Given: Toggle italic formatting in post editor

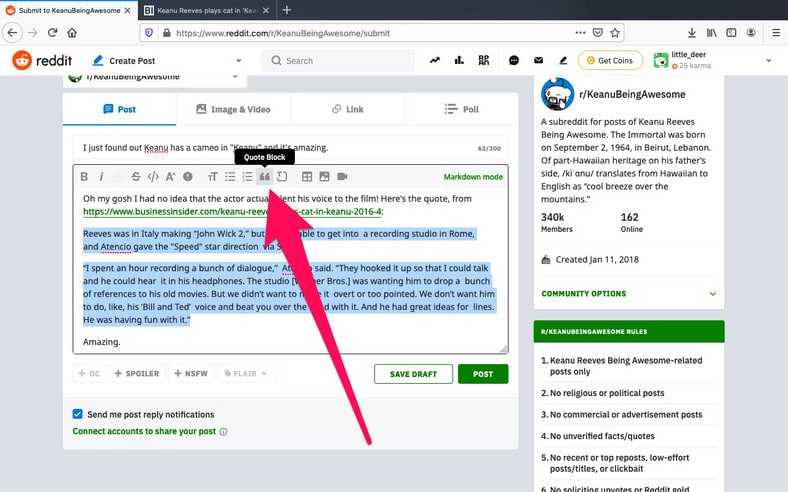Looking at the screenshot, I should click(x=101, y=176).
